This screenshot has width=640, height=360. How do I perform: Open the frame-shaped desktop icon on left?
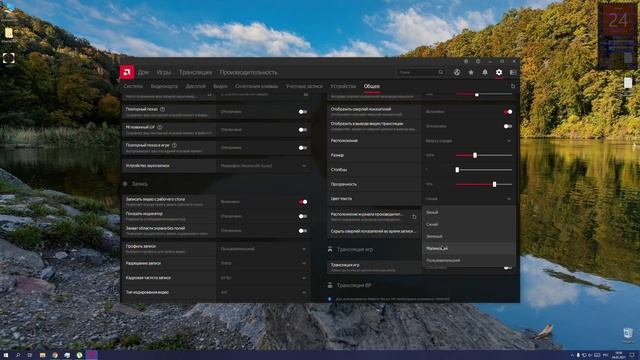(9, 58)
